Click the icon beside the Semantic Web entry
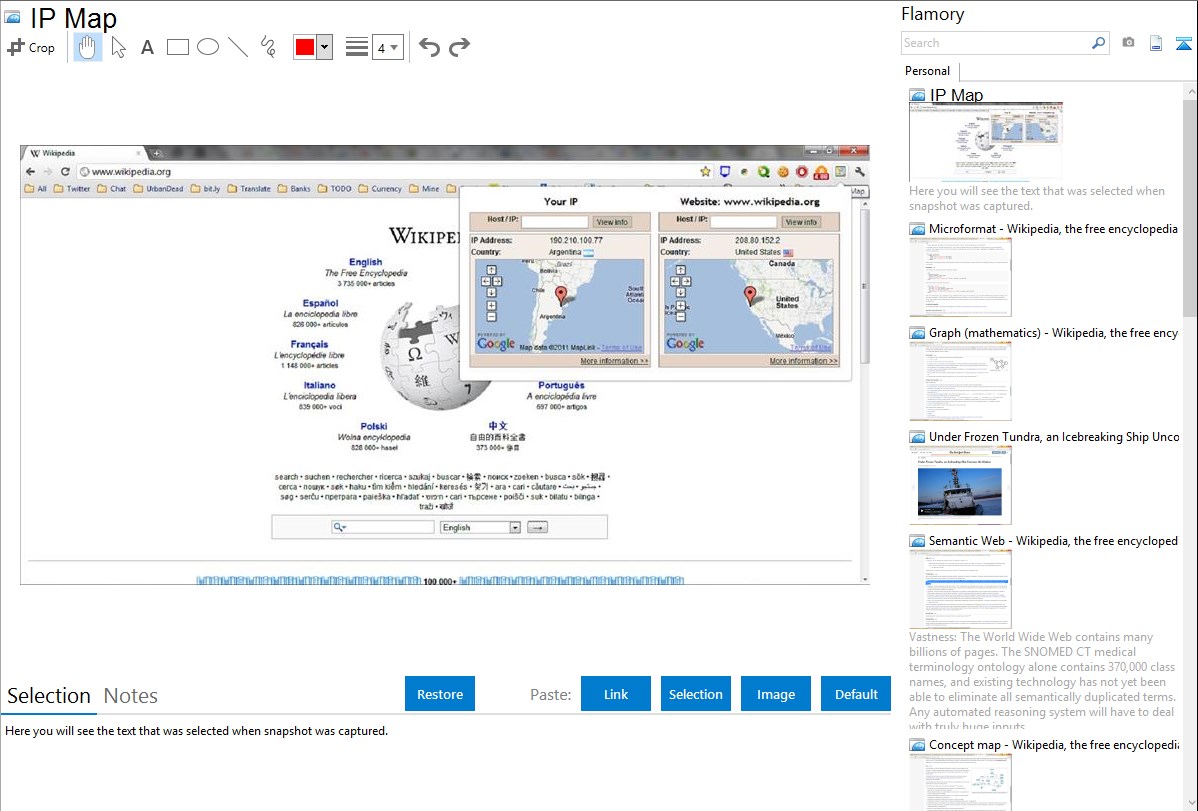 coord(917,541)
